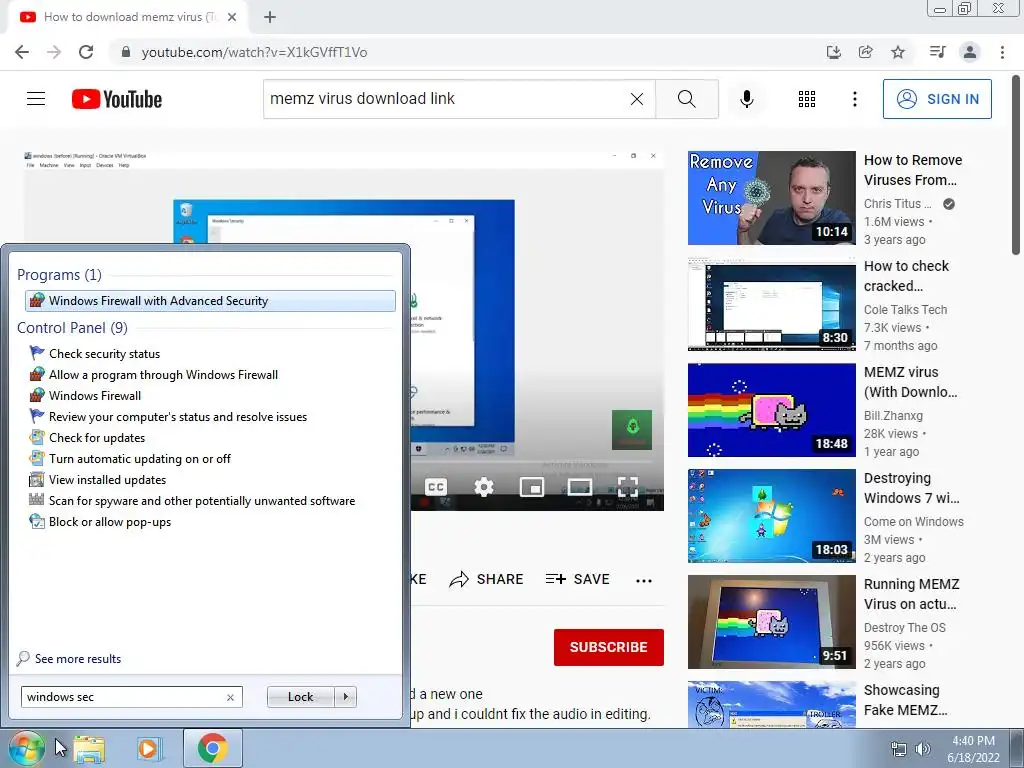Switch the video to miniplayer
The image size is (1024, 768).
[x=532, y=487]
